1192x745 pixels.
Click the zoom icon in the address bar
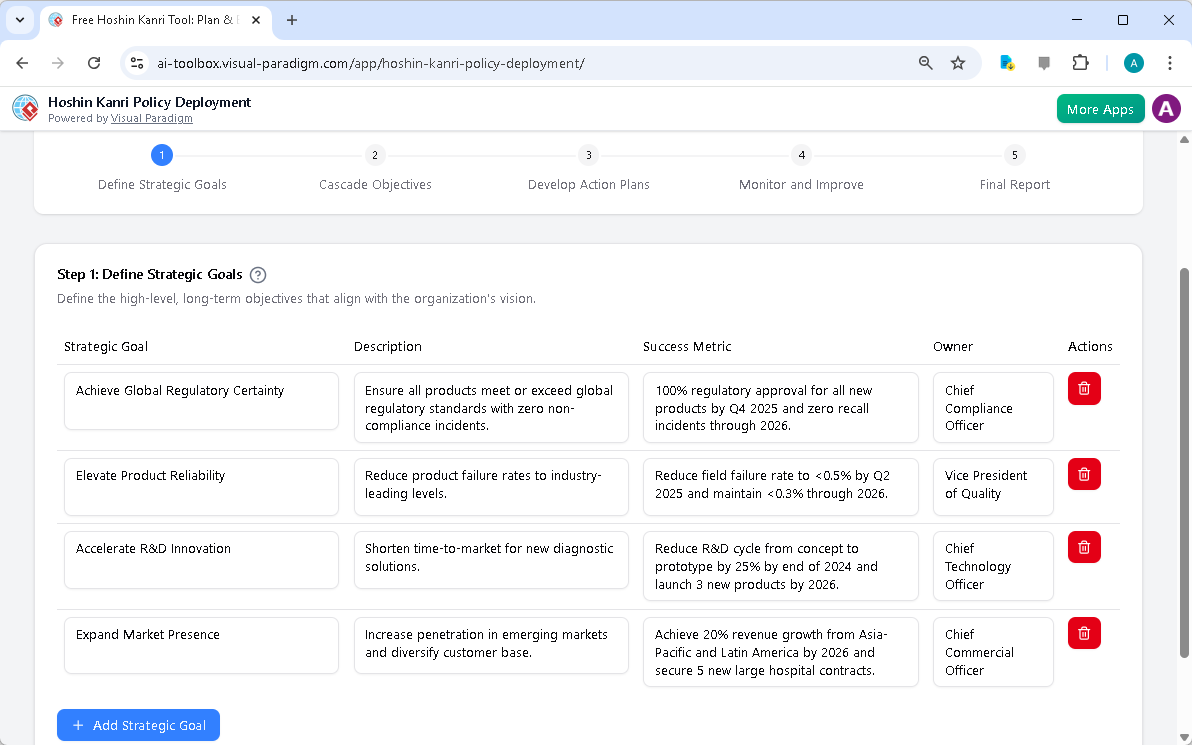pos(925,62)
